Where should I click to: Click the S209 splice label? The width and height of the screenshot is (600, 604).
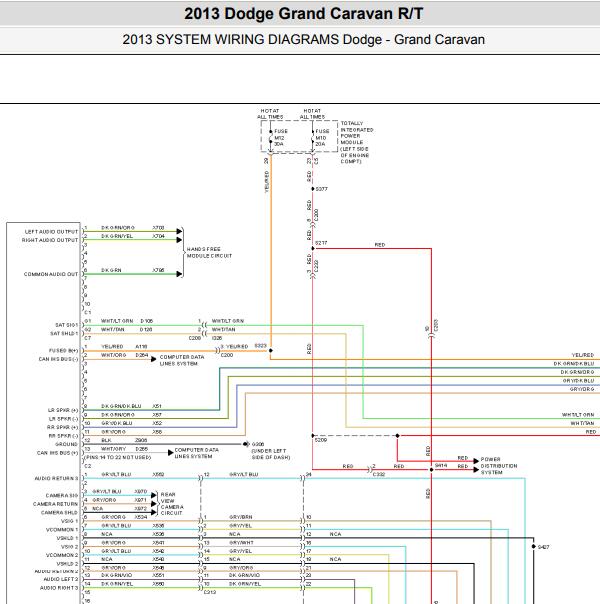[321, 440]
